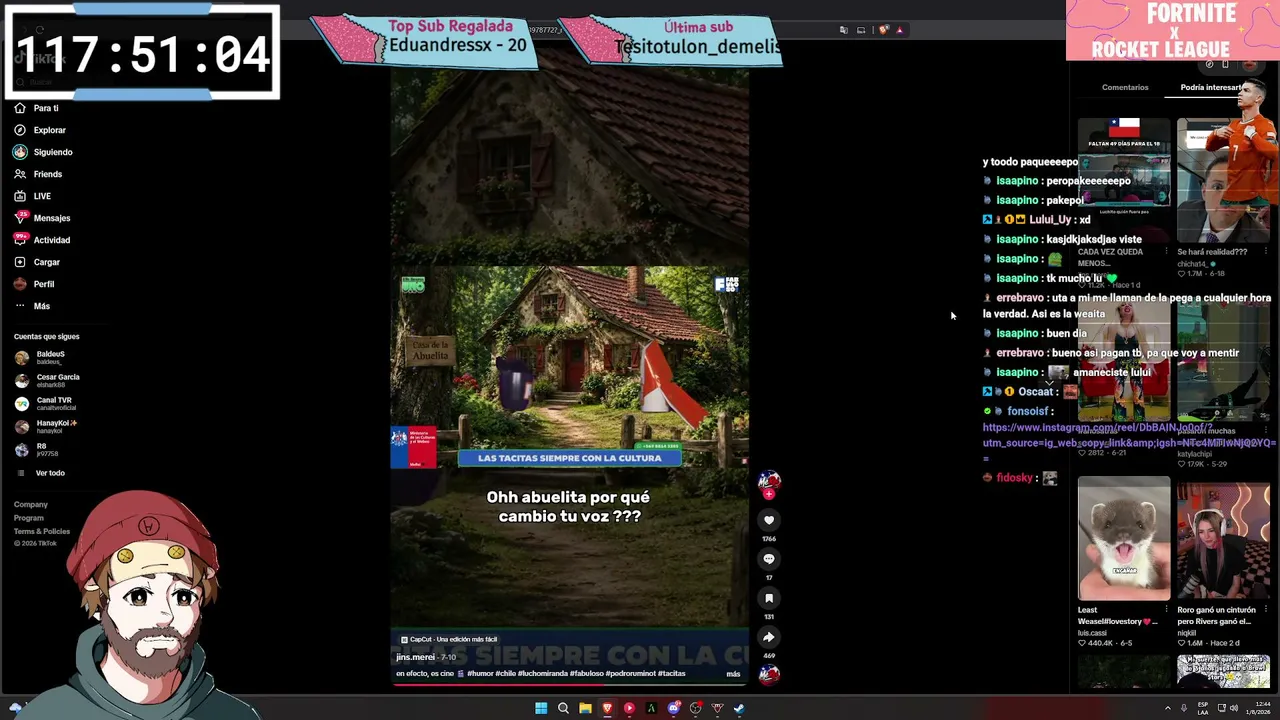This screenshot has width=1280, height=720.
Task: Save the video with the bookmark icon
Action: click(769, 598)
